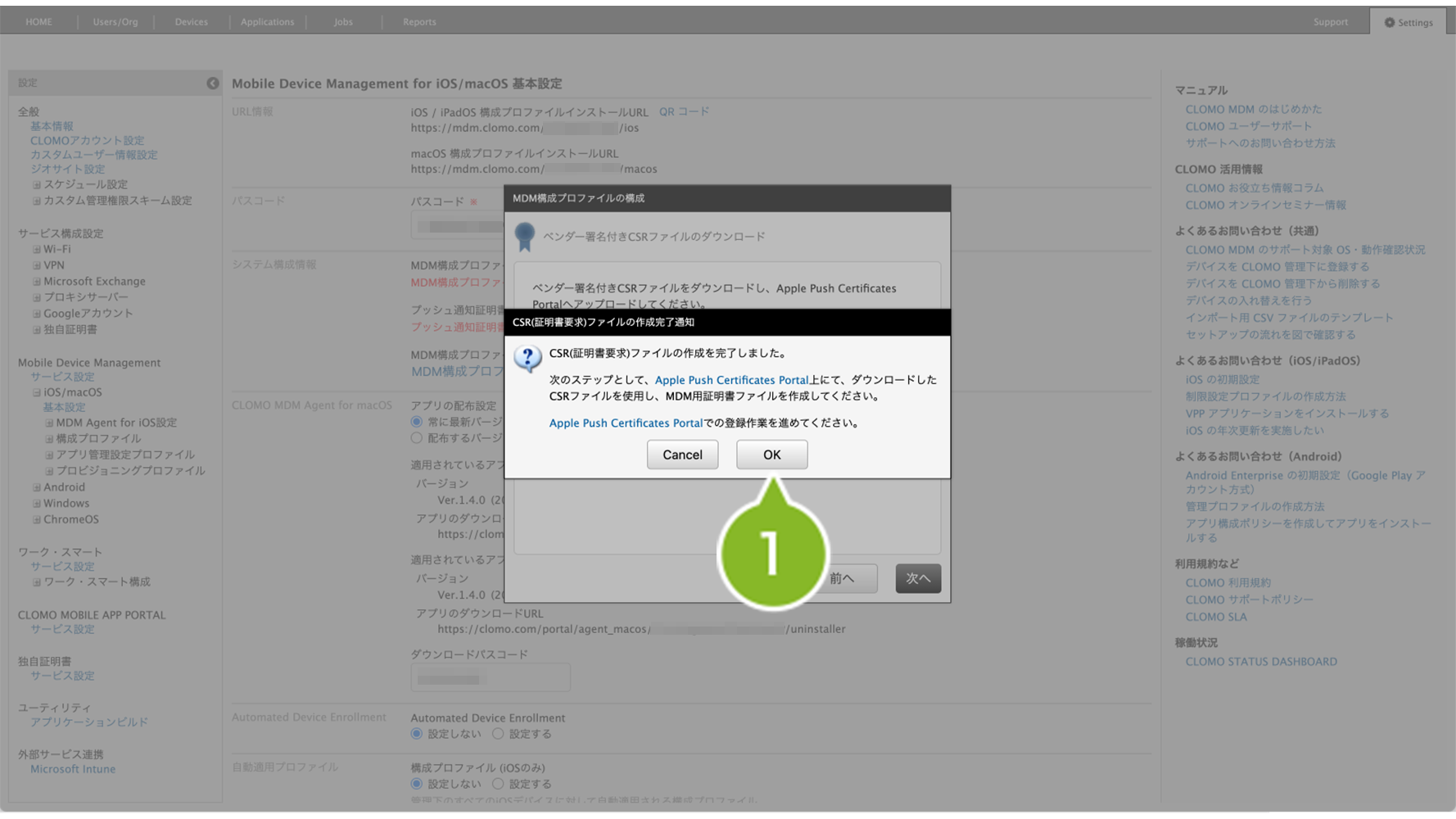Select 設定しない for 構成プロファイル (iOSのみ)
This screenshot has height=819, width=1456.
[417, 784]
